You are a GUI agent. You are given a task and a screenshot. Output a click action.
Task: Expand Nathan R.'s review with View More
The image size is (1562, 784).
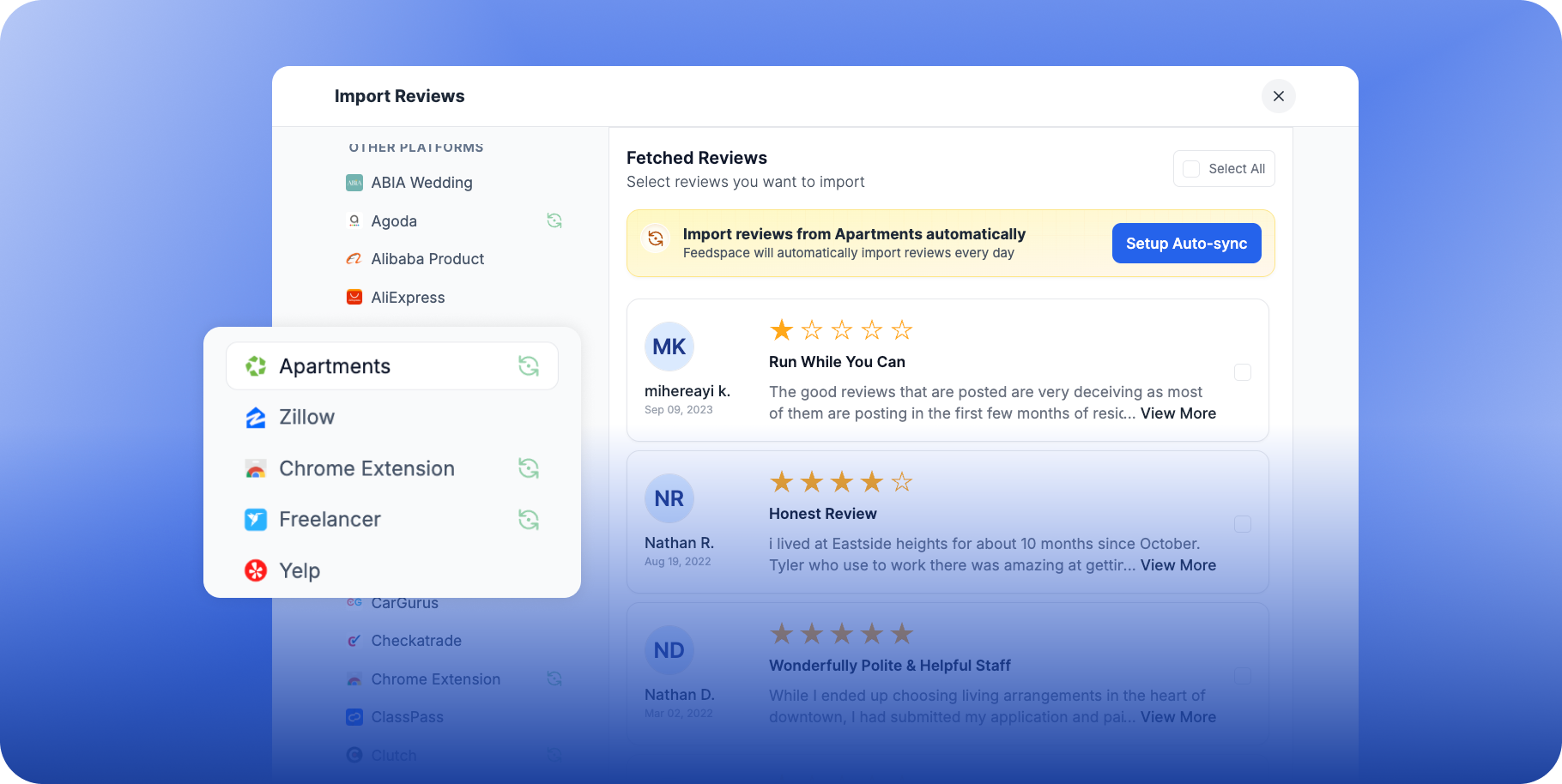[x=1178, y=564]
